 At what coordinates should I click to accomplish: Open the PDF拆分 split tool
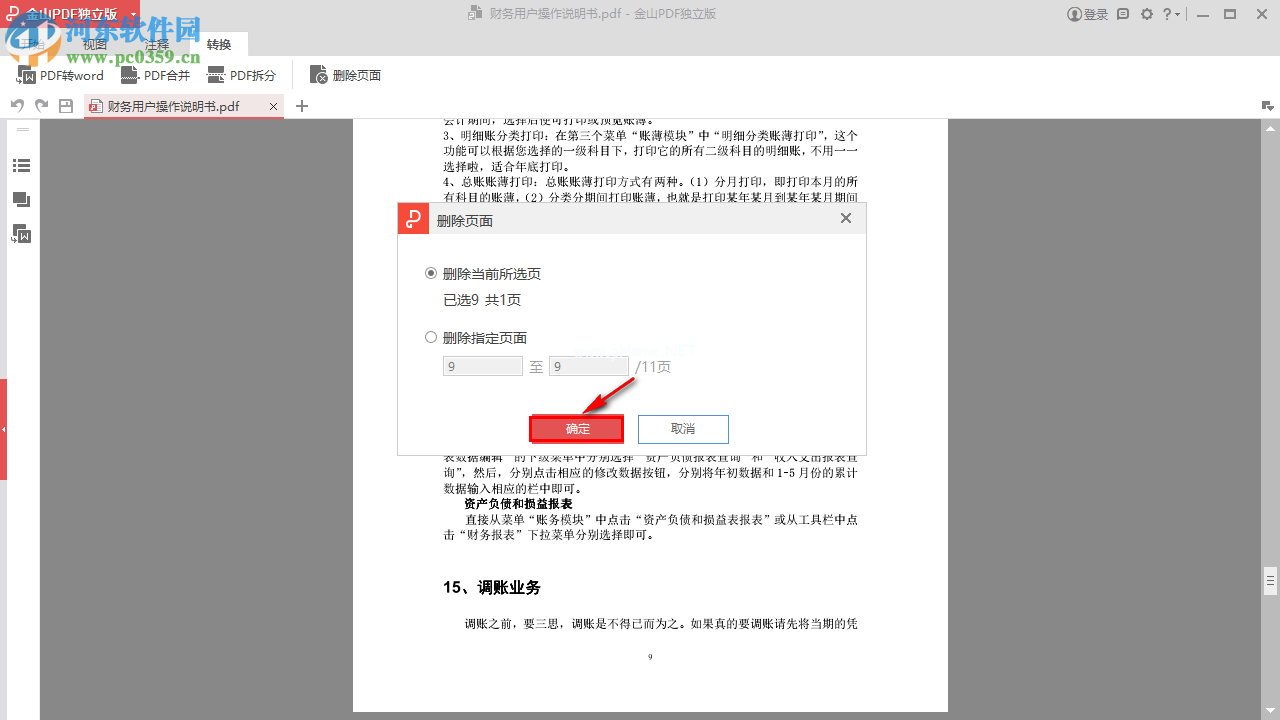pos(241,75)
